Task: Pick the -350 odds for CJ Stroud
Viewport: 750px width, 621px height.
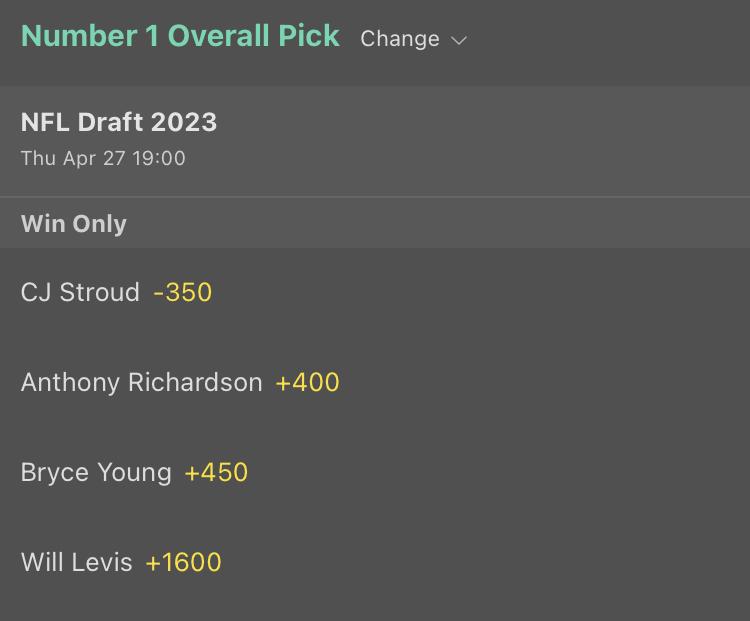Action: click(183, 292)
